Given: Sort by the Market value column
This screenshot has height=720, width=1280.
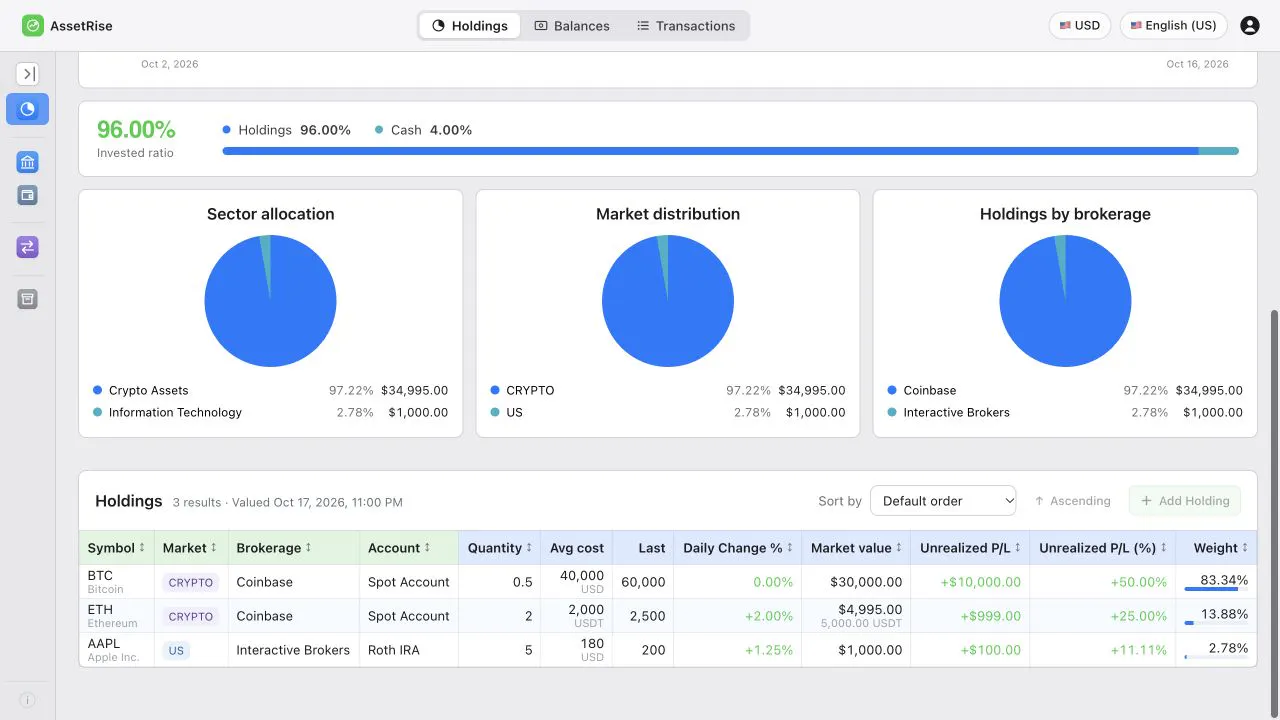Looking at the screenshot, I should click(x=857, y=548).
